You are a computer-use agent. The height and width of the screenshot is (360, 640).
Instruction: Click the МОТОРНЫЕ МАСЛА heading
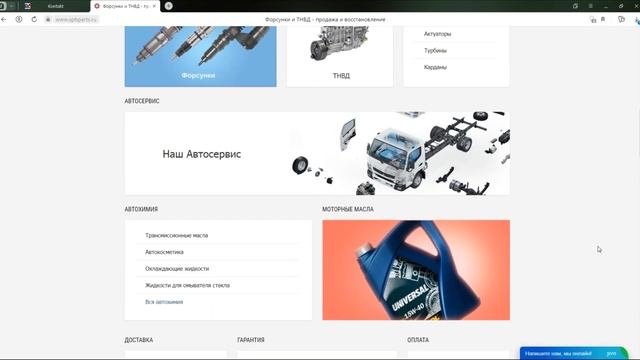click(x=348, y=209)
